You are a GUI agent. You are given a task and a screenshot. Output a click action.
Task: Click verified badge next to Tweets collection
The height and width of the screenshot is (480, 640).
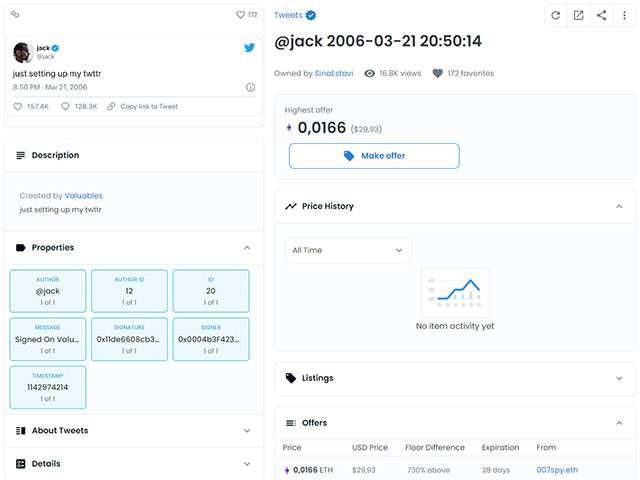tap(311, 15)
